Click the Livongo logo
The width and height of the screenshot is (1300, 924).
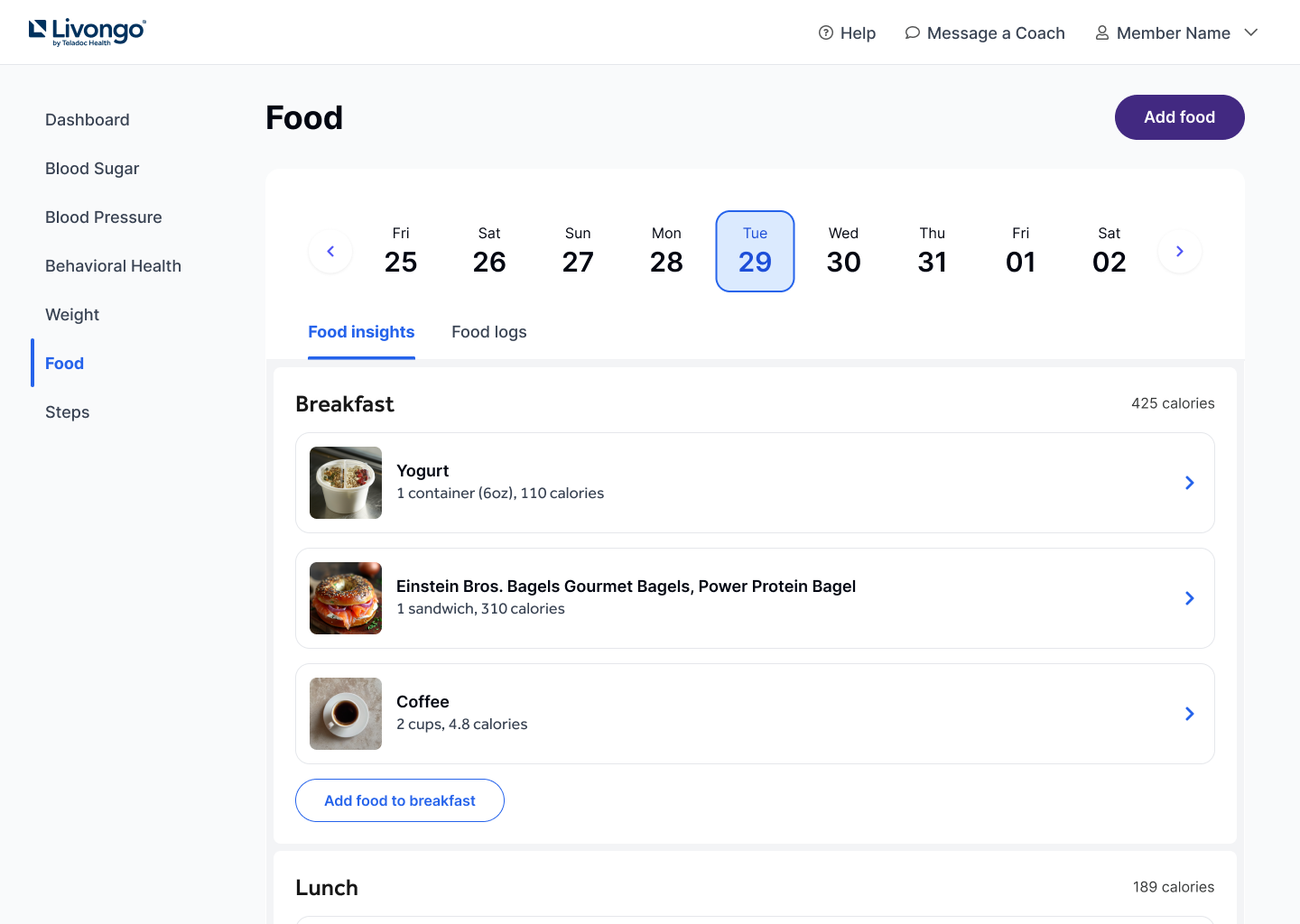[87, 32]
